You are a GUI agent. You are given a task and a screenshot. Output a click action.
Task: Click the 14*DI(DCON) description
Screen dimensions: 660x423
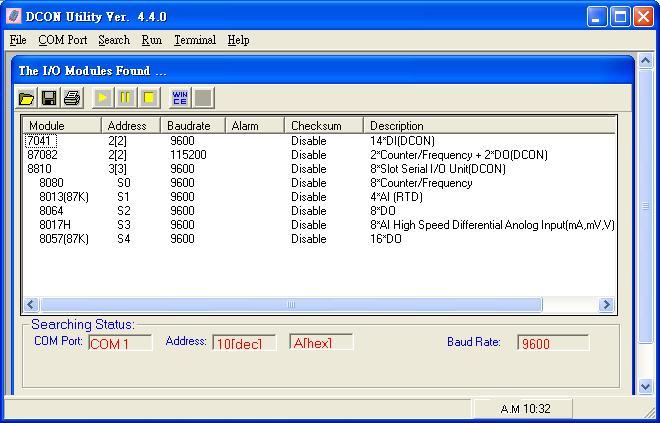coord(402,141)
